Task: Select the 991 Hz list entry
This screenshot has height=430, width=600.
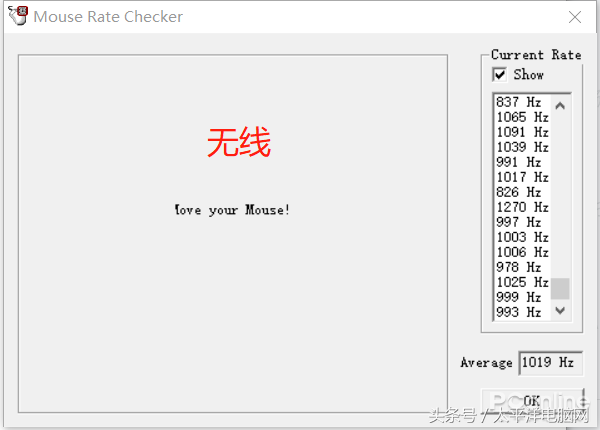Action: (x=523, y=162)
